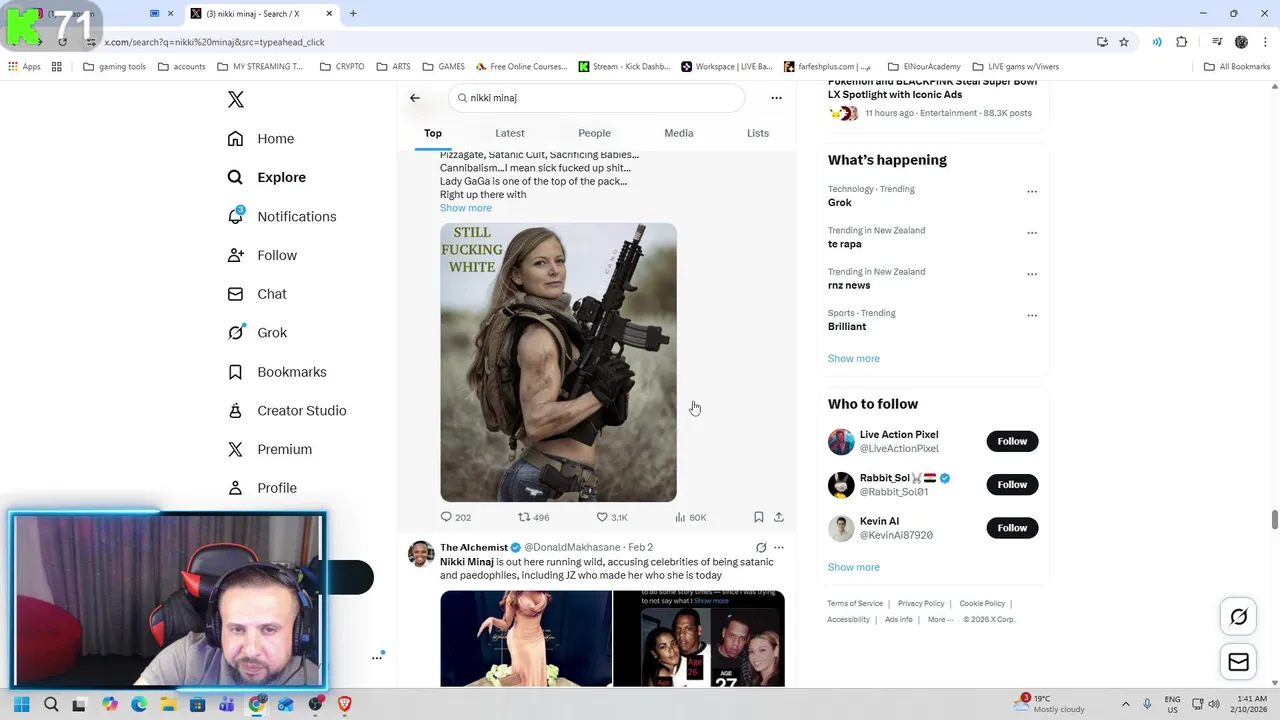Image resolution: width=1280 pixels, height=720 pixels.
Task: Open the @DonaldMakhasane handle
Action: coord(572,548)
